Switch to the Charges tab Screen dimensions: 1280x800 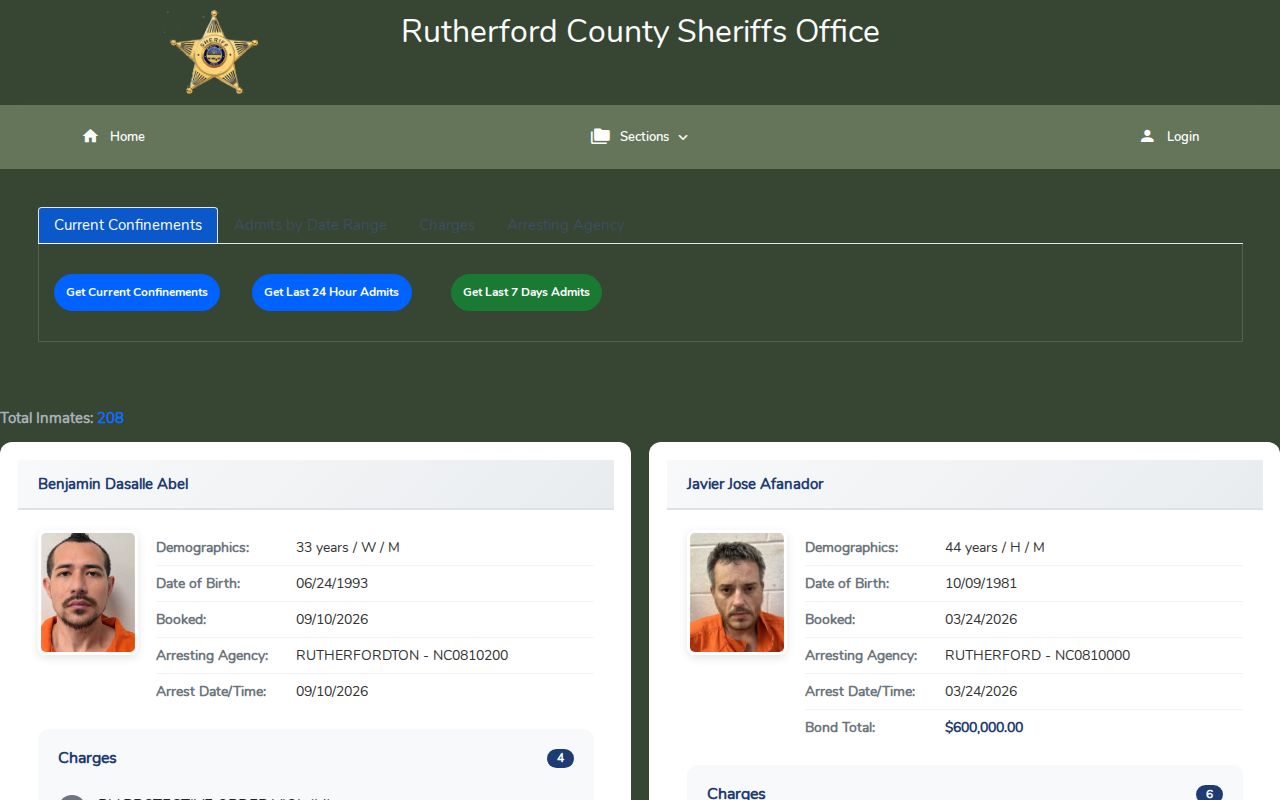[447, 225]
